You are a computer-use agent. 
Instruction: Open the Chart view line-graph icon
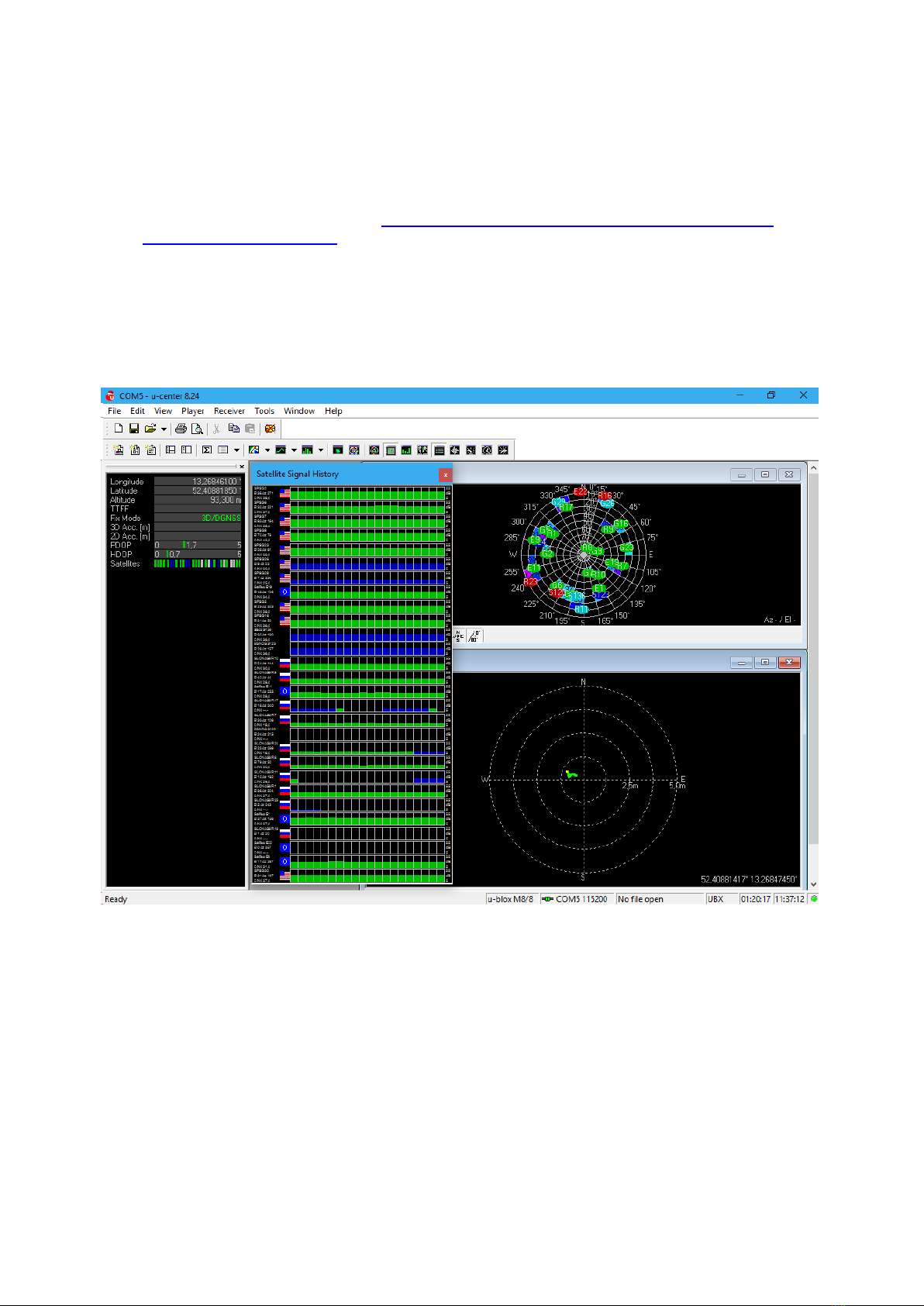[x=281, y=450]
